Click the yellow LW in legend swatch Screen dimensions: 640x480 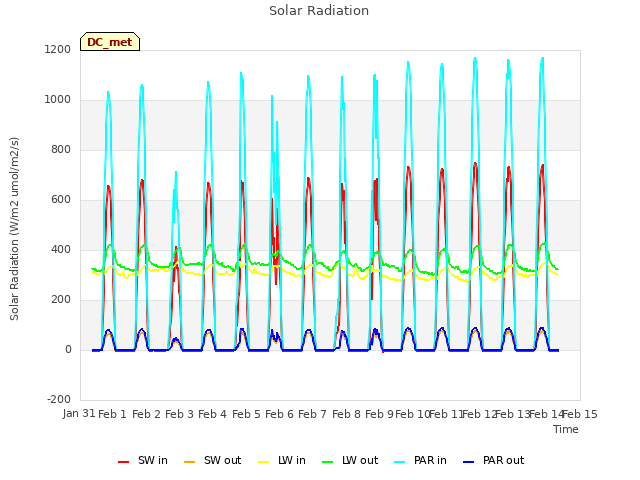coord(264,462)
